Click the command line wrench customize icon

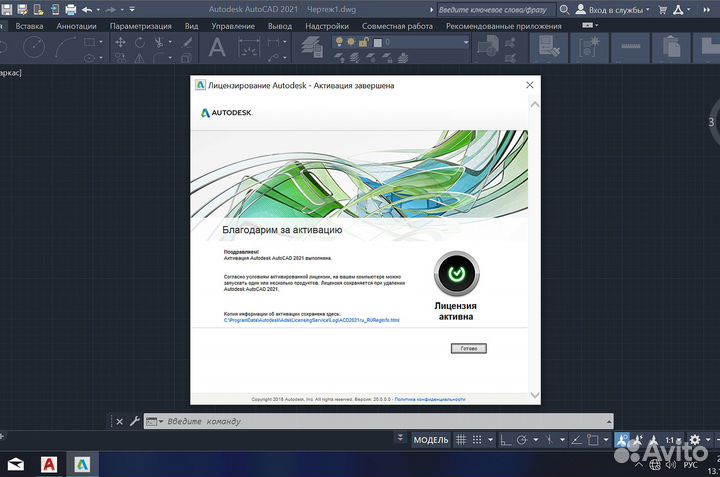click(x=135, y=421)
